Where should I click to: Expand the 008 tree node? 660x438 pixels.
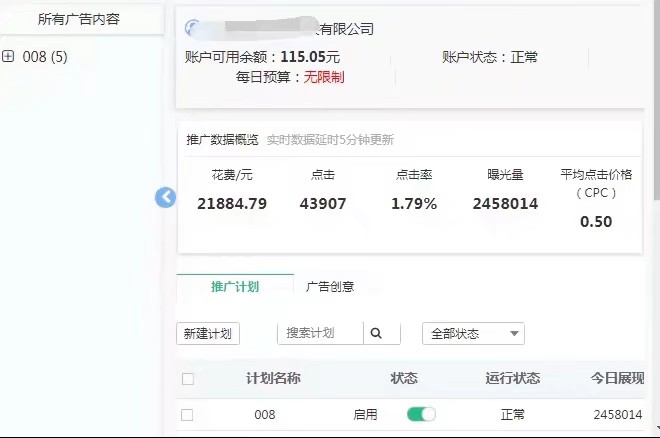coord(8,56)
